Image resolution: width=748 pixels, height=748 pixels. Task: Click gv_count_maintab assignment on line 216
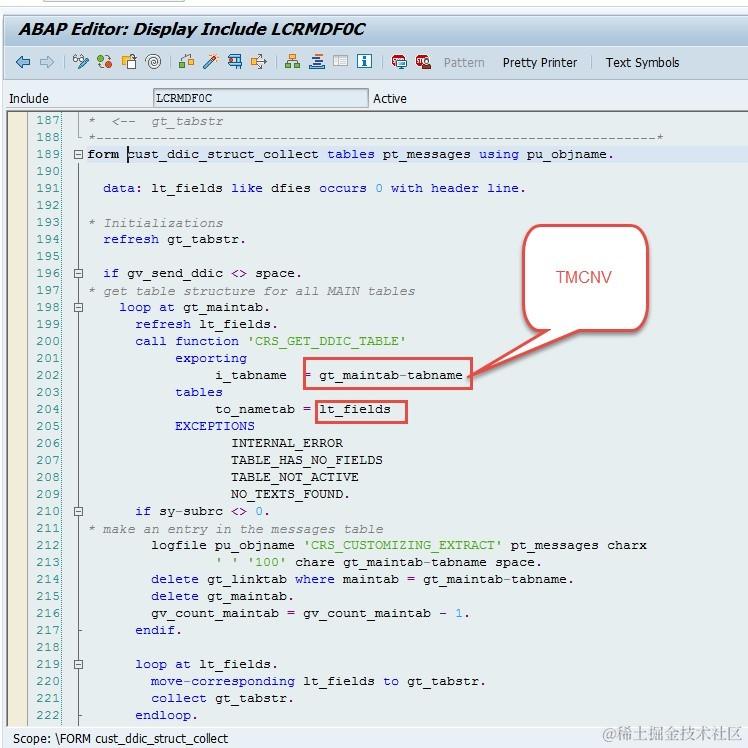pos(311,613)
